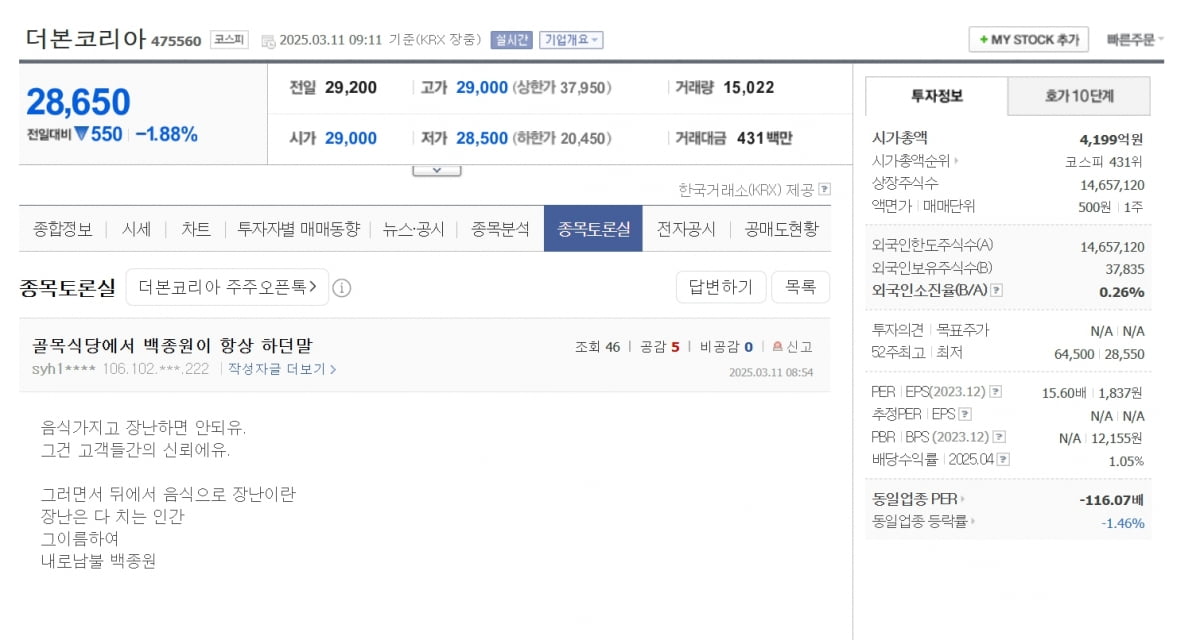Click the 공감 5 count
This screenshot has width=1200, height=640.
[x=660, y=347]
